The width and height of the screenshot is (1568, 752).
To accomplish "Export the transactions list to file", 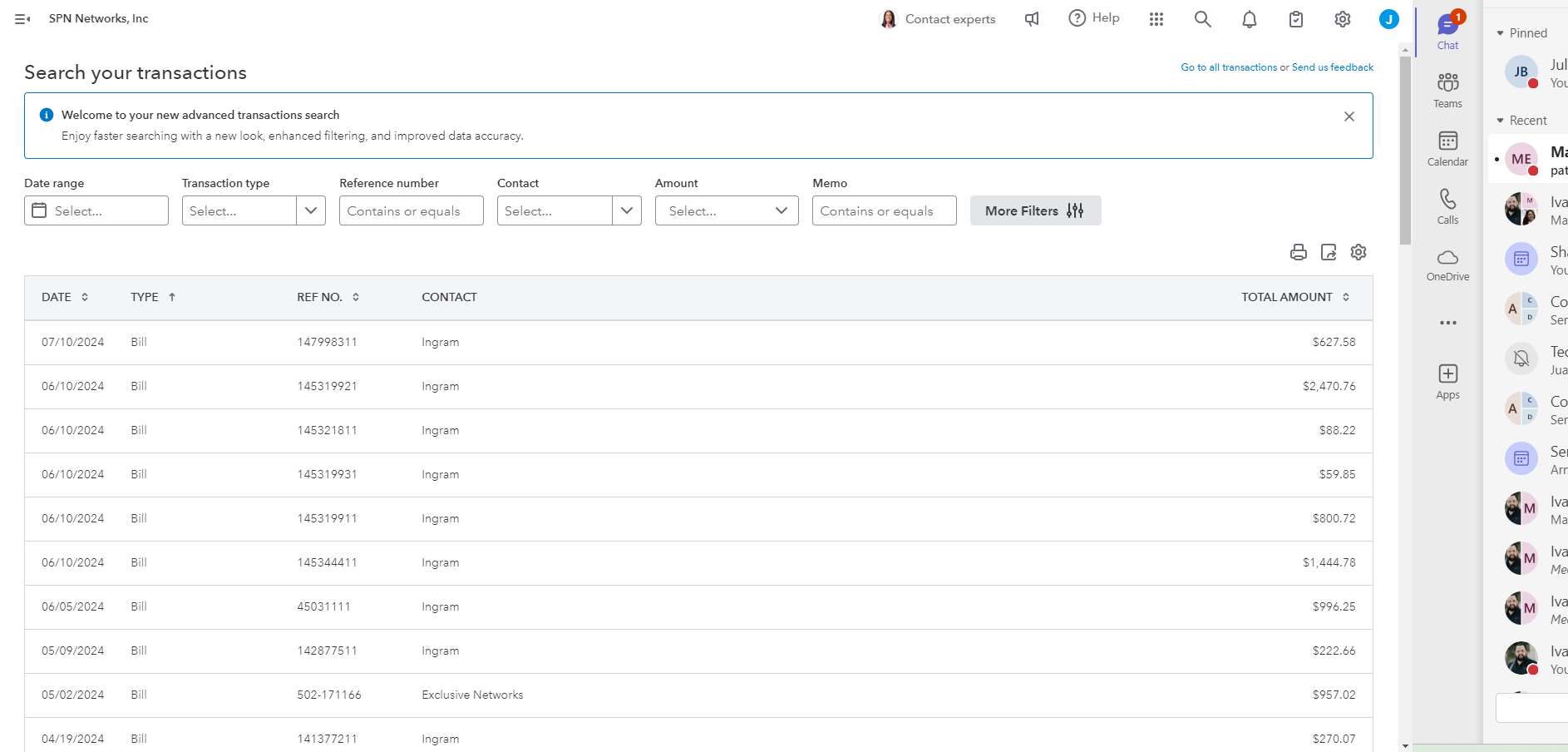I will tap(1329, 252).
